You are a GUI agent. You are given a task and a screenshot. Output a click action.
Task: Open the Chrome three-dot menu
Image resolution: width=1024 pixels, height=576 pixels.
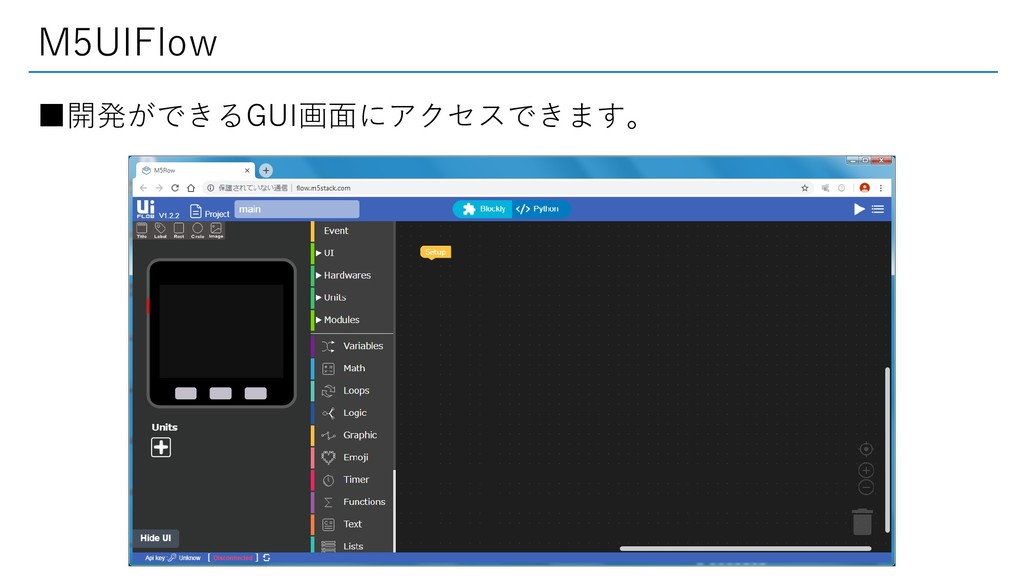coord(881,187)
